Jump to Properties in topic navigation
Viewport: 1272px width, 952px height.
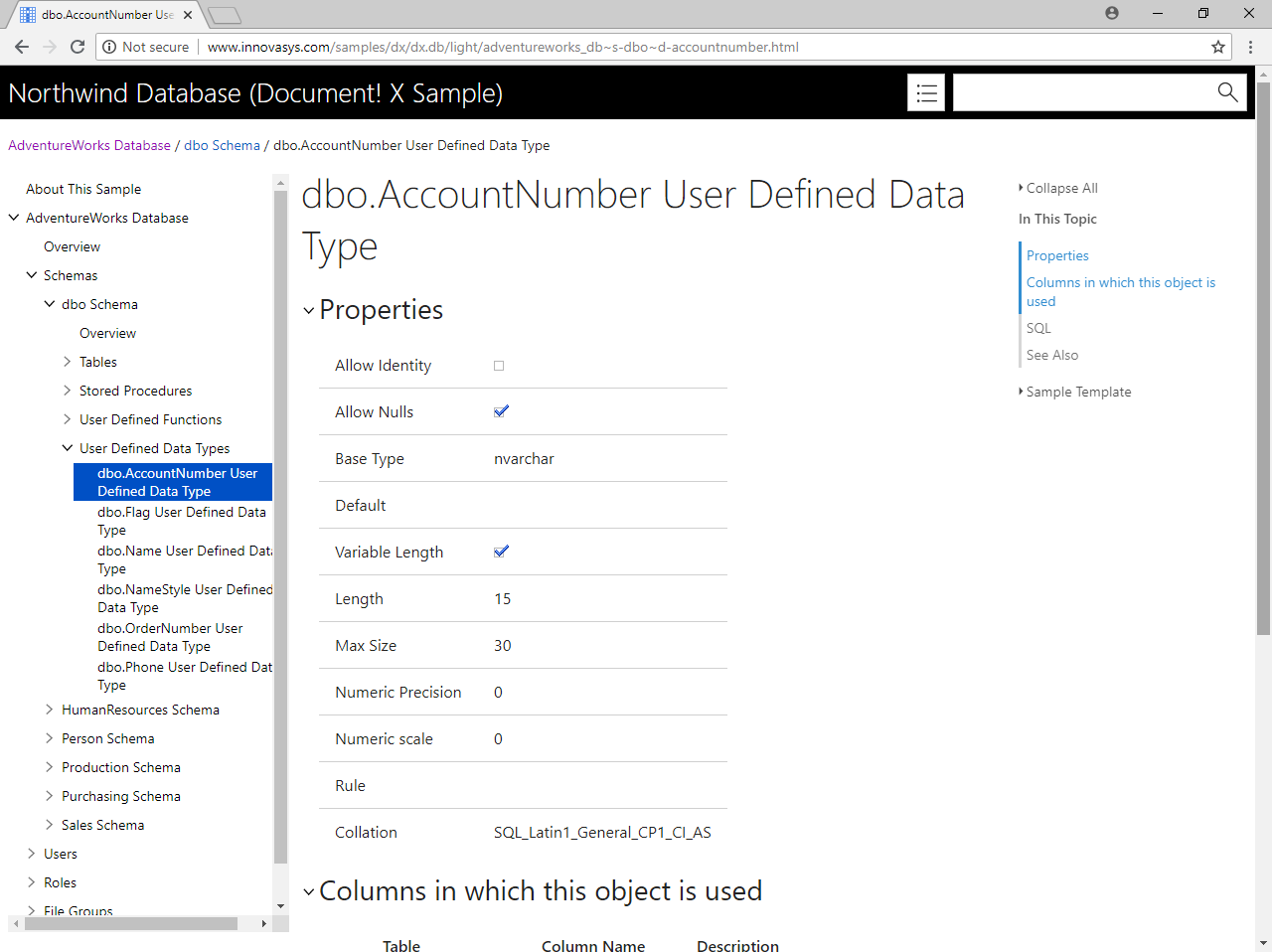pos(1057,255)
